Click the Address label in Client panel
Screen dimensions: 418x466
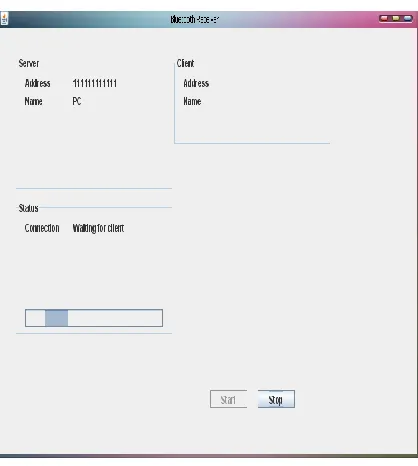(196, 83)
